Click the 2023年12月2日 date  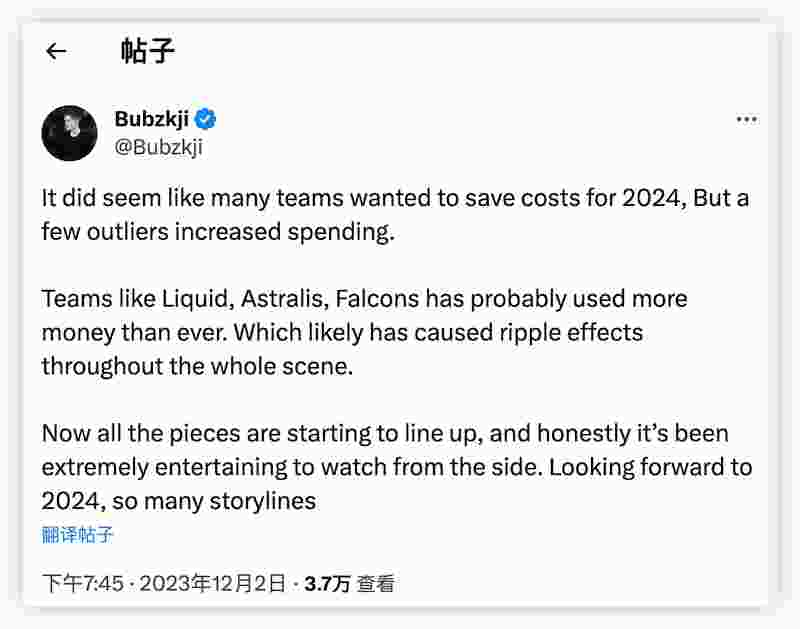point(212,583)
